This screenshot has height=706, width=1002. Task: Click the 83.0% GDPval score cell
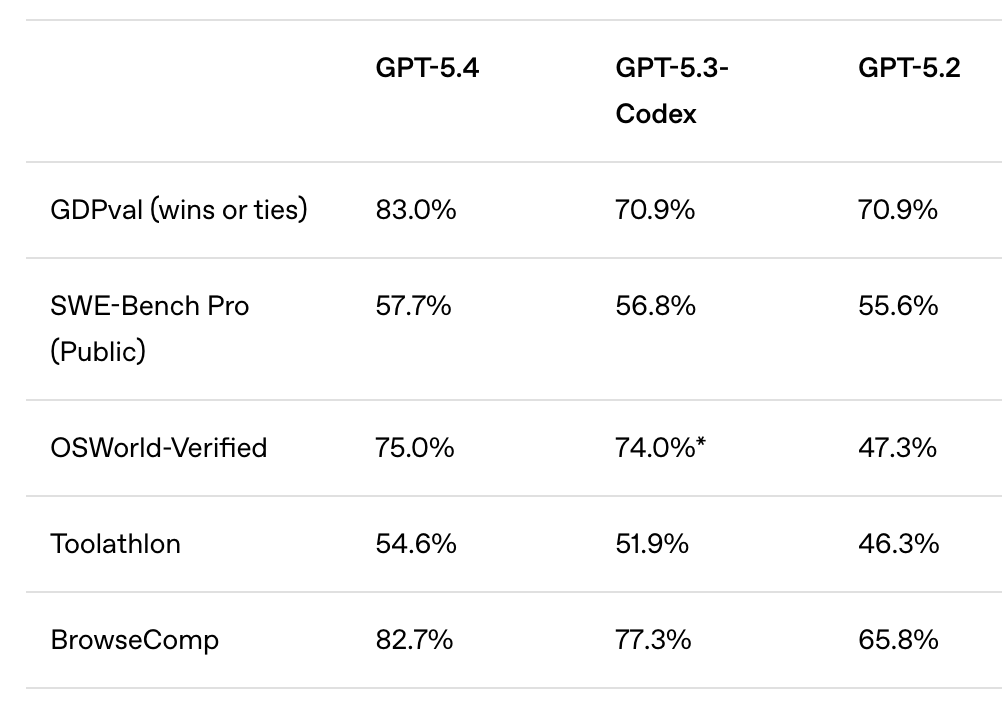coord(416,210)
